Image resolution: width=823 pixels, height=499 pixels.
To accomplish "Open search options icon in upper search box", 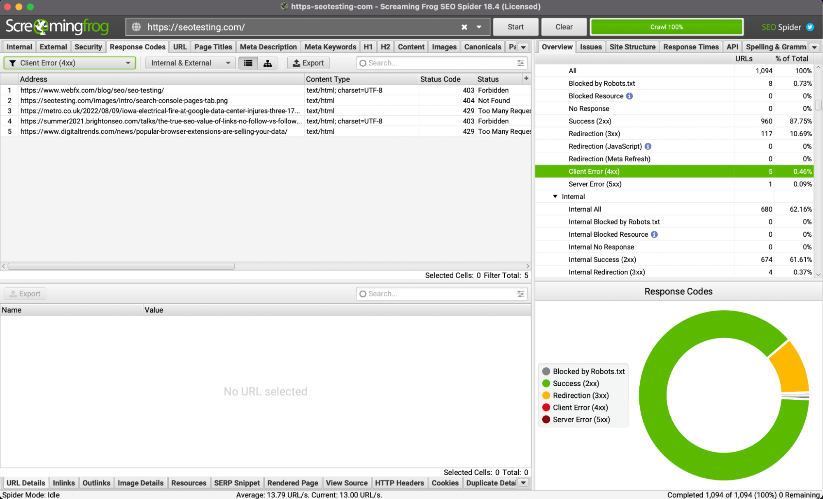I will point(364,63).
